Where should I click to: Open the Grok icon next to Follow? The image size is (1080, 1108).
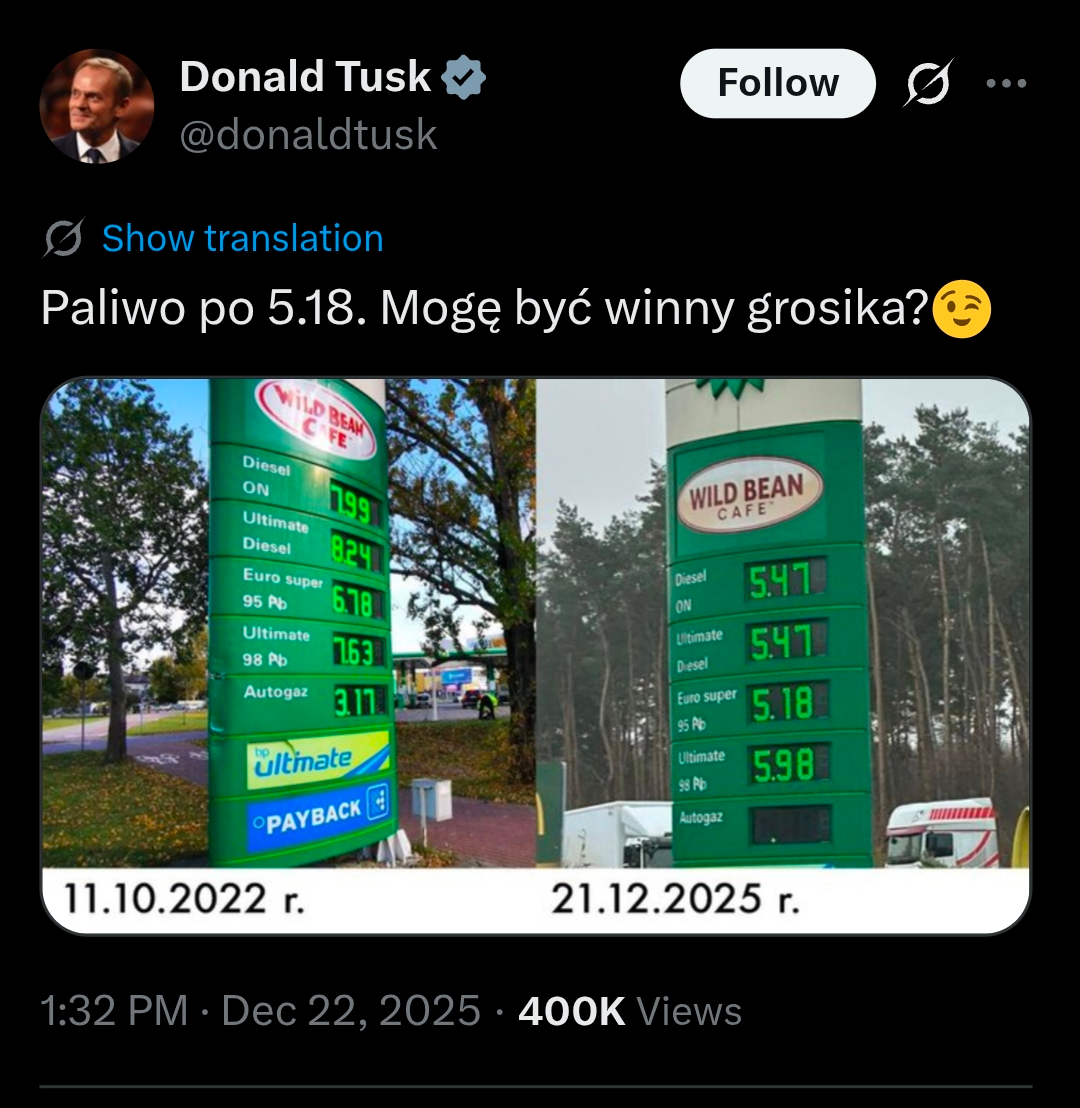(928, 83)
